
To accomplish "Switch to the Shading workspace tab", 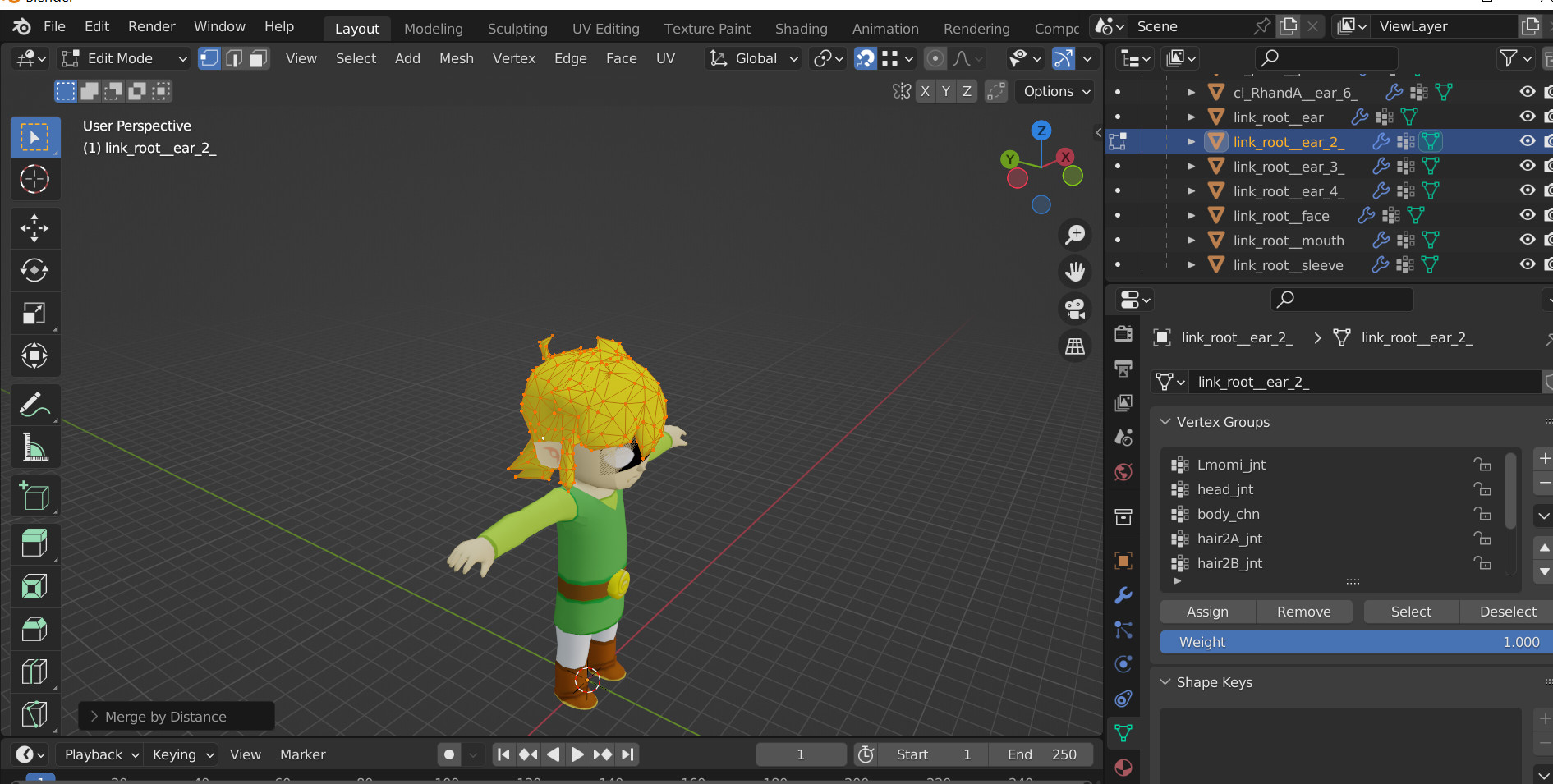I will pyautogui.click(x=801, y=28).
